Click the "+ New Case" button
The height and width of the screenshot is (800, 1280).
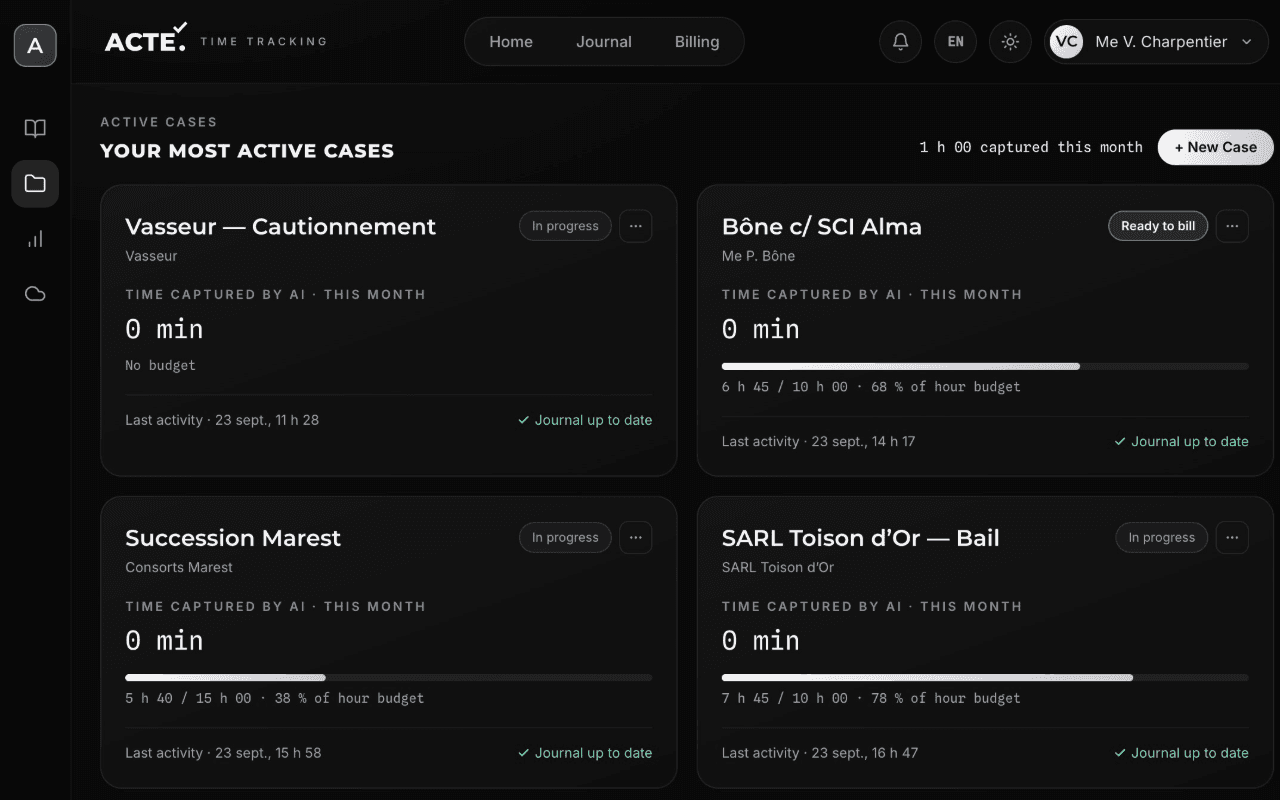[1216, 147]
